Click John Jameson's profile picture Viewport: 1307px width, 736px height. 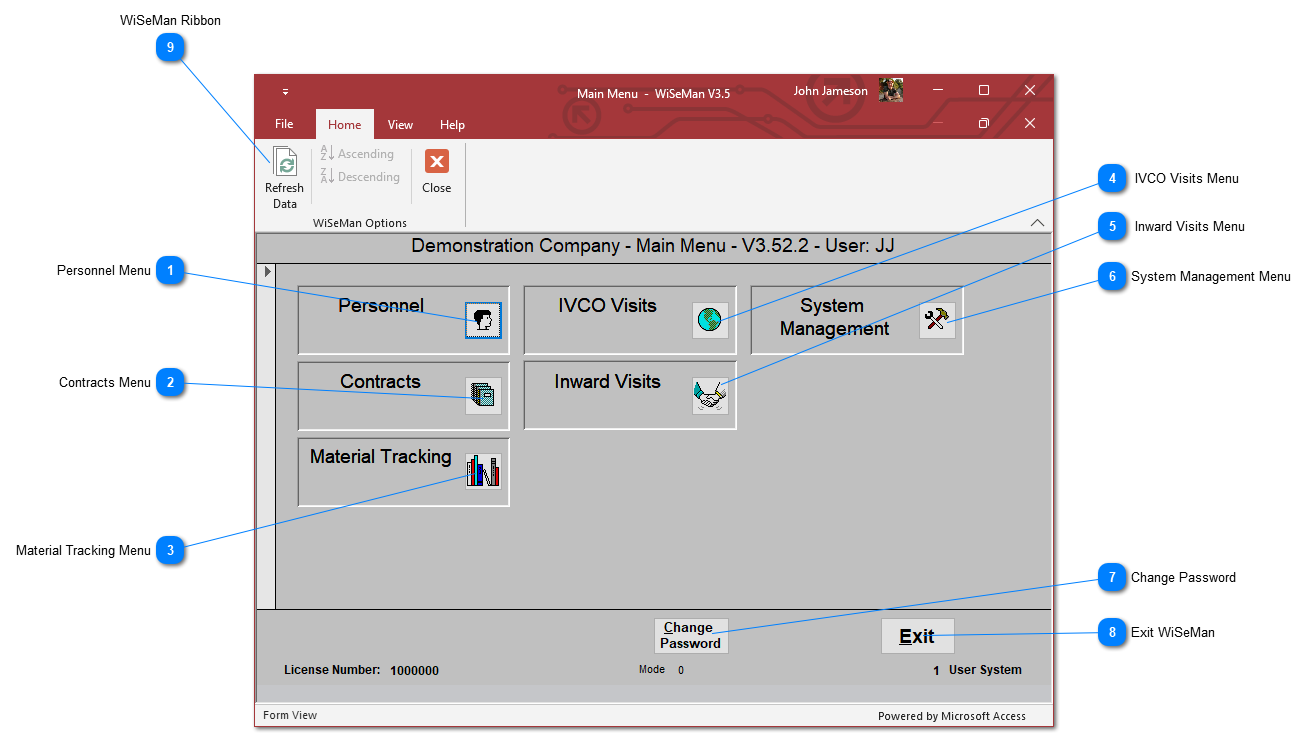point(890,91)
